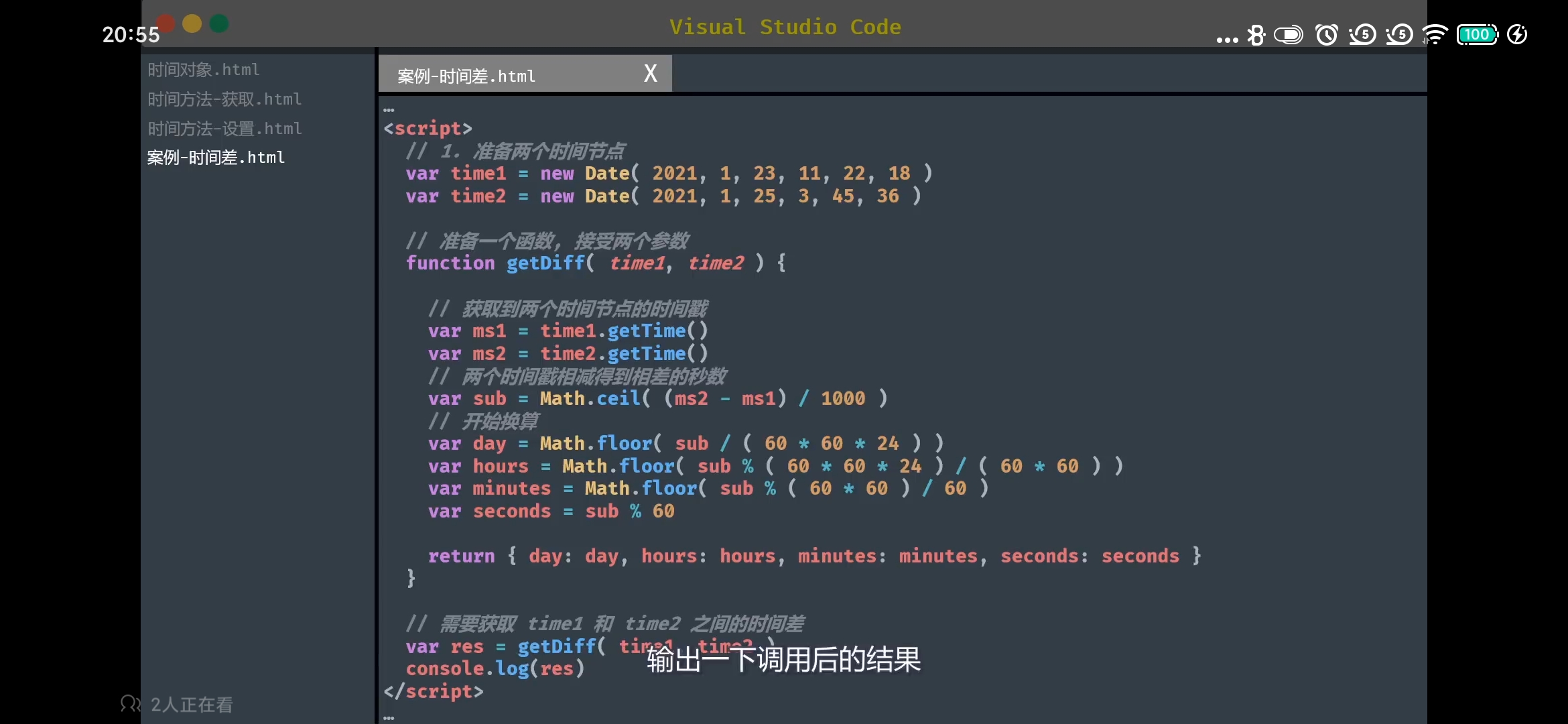This screenshot has height=724, width=1568.
Task: Click the viewers headcount icon
Action: point(130,704)
